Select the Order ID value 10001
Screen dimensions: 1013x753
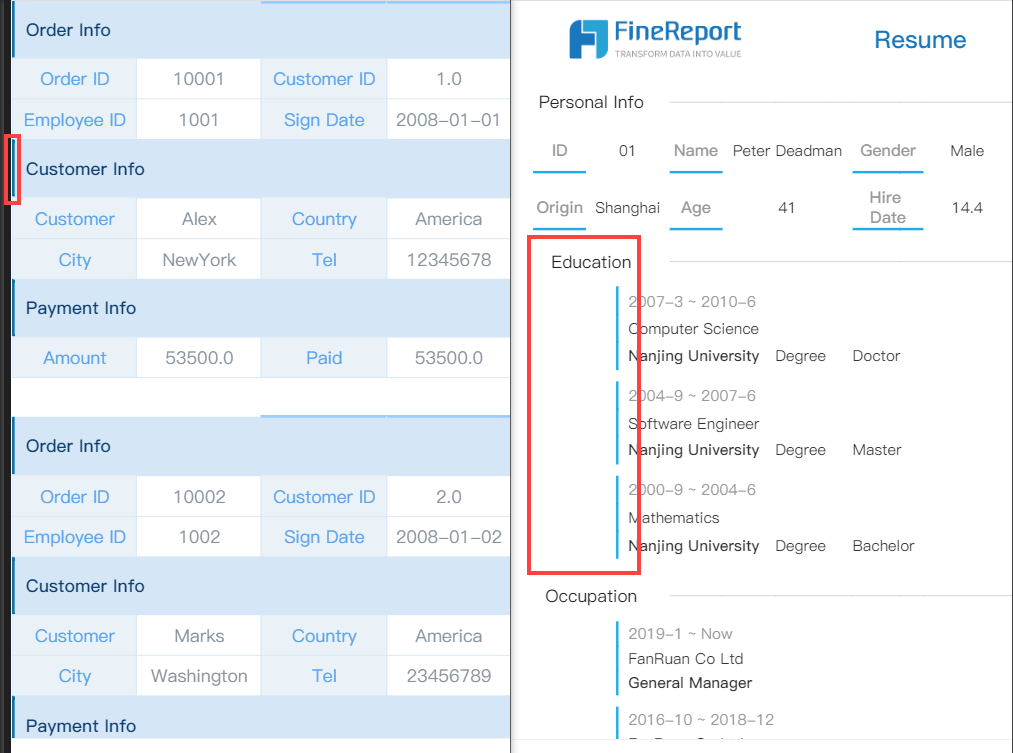point(198,79)
